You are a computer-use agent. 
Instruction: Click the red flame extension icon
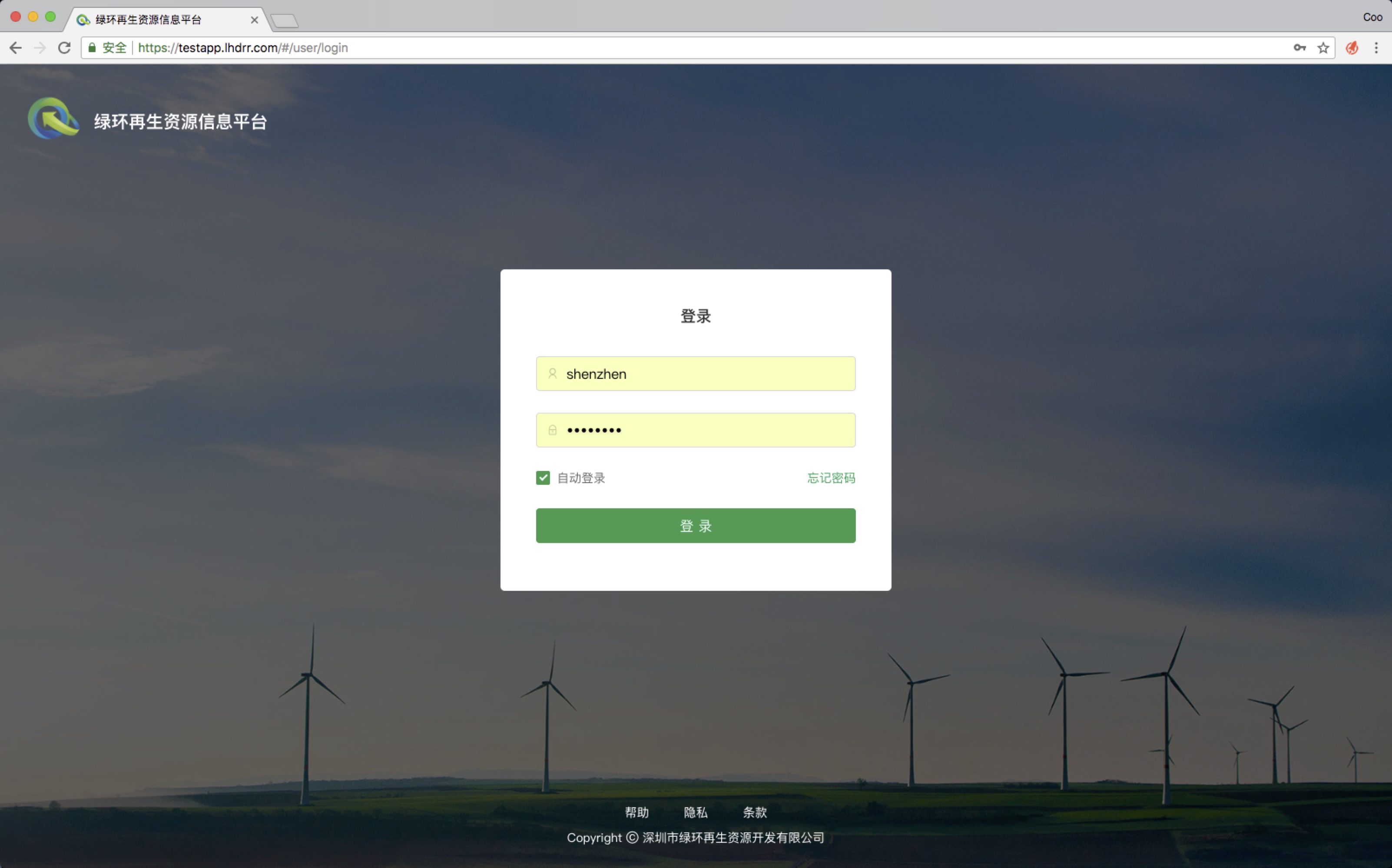click(1352, 48)
